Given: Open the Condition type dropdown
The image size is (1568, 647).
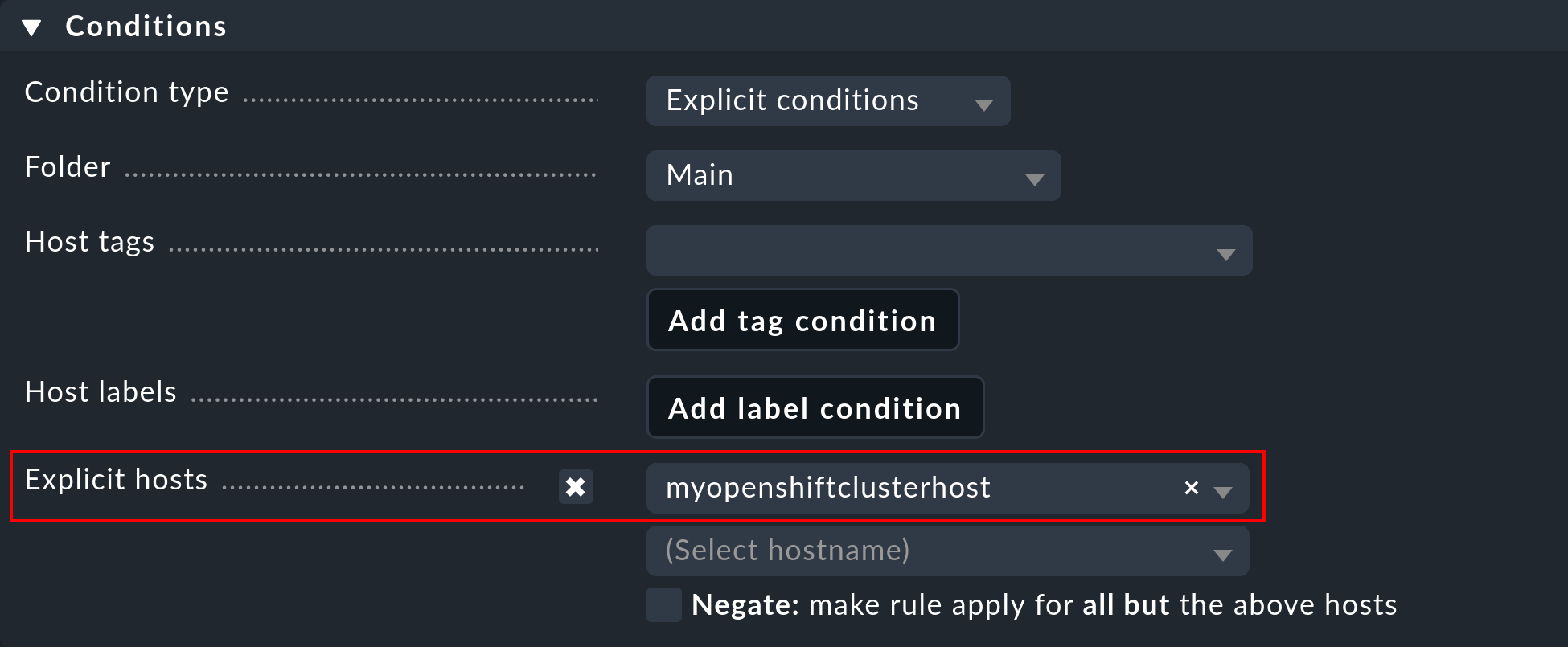Looking at the screenshot, I should point(828,101).
